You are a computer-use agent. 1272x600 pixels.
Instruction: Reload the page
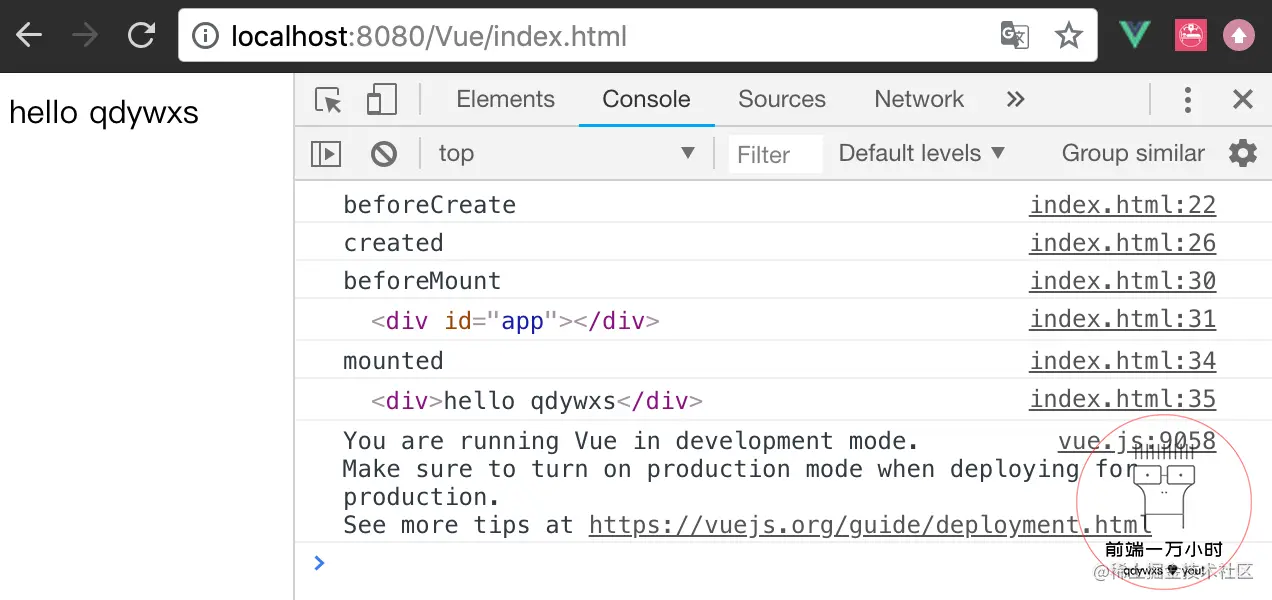(x=141, y=33)
